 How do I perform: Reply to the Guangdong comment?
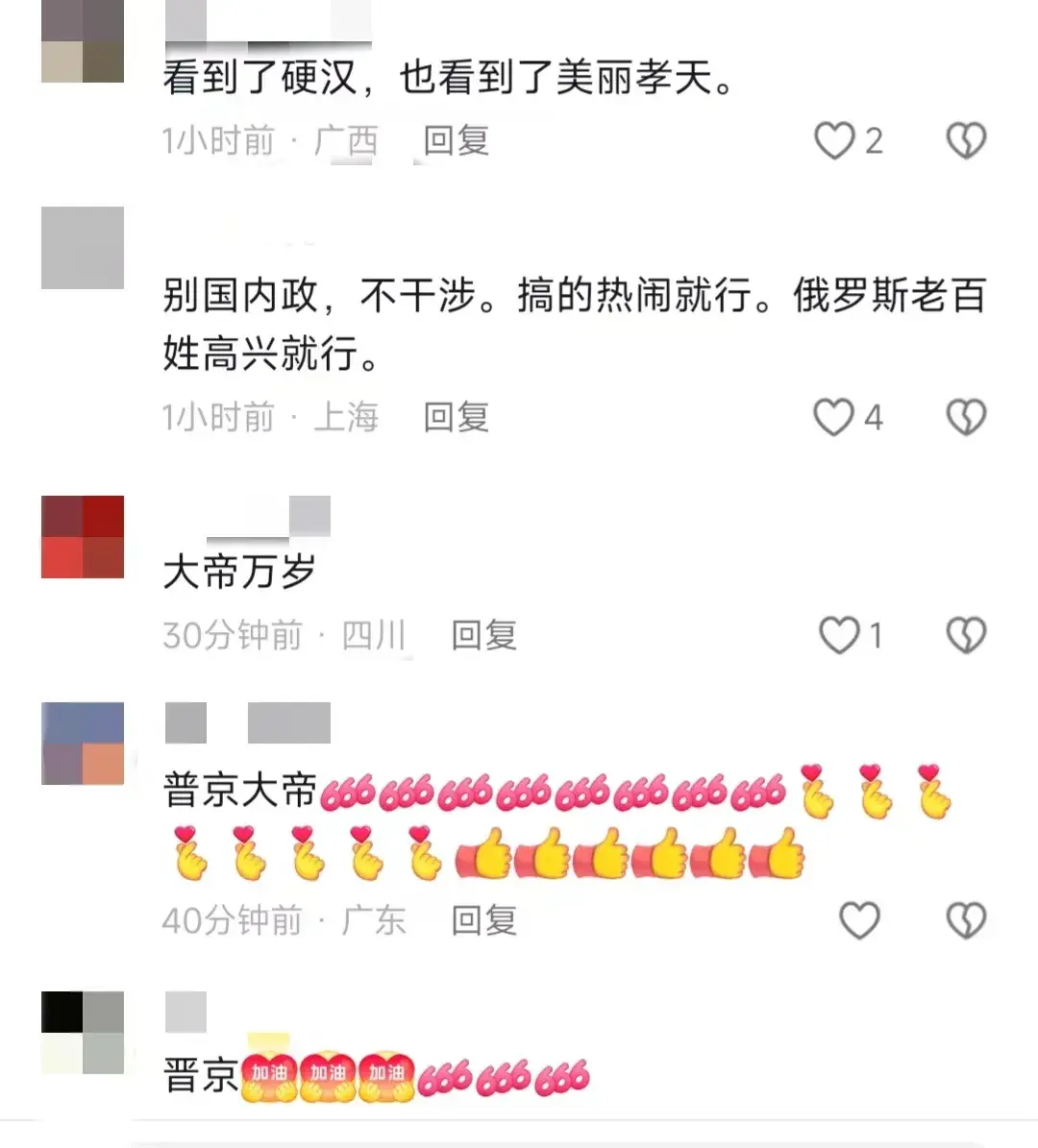484,920
